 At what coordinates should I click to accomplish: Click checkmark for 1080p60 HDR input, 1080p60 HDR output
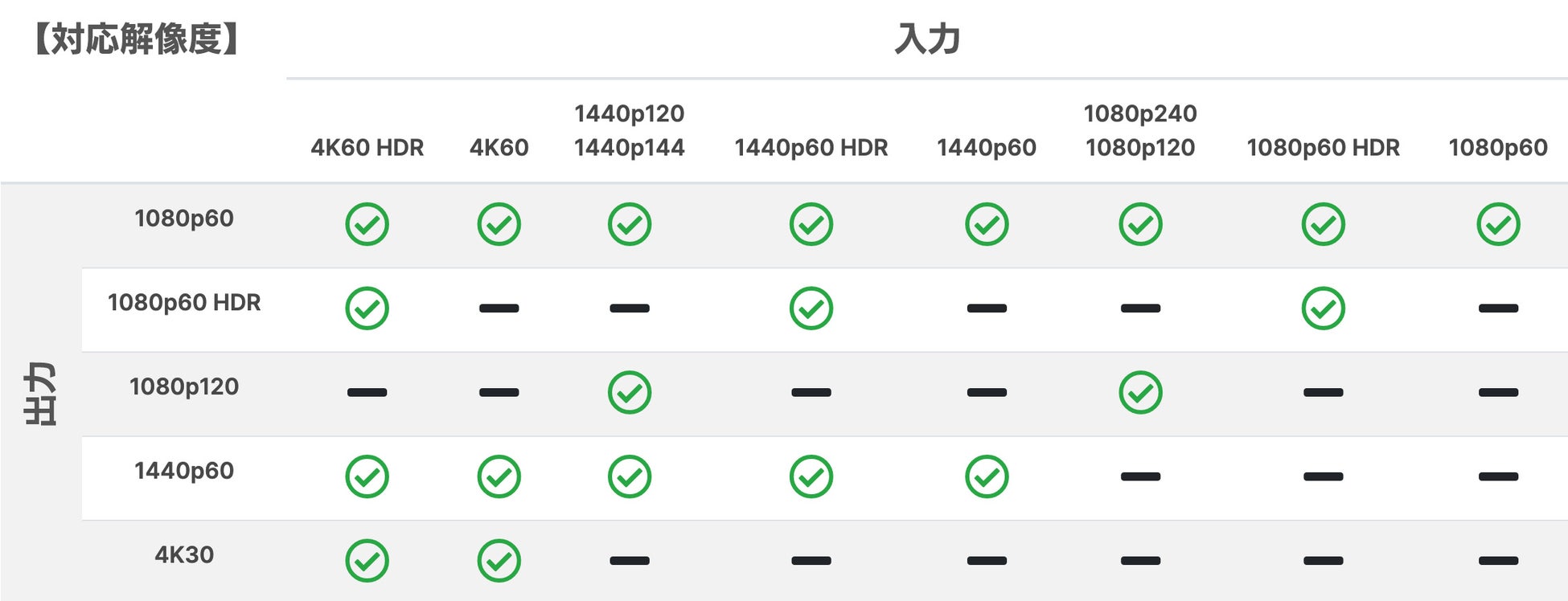click(x=1323, y=309)
